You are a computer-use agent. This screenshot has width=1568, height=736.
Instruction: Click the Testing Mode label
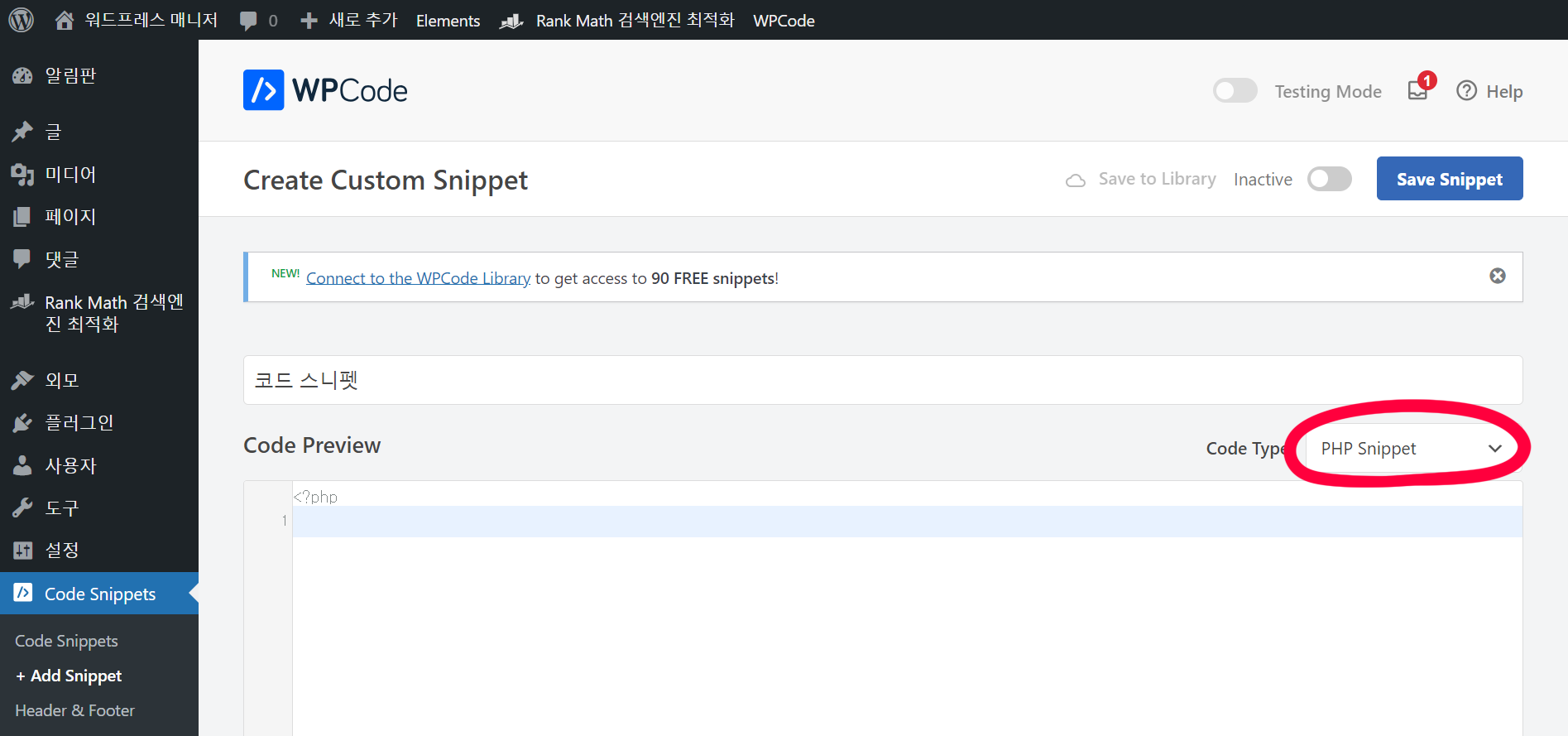tap(1328, 91)
